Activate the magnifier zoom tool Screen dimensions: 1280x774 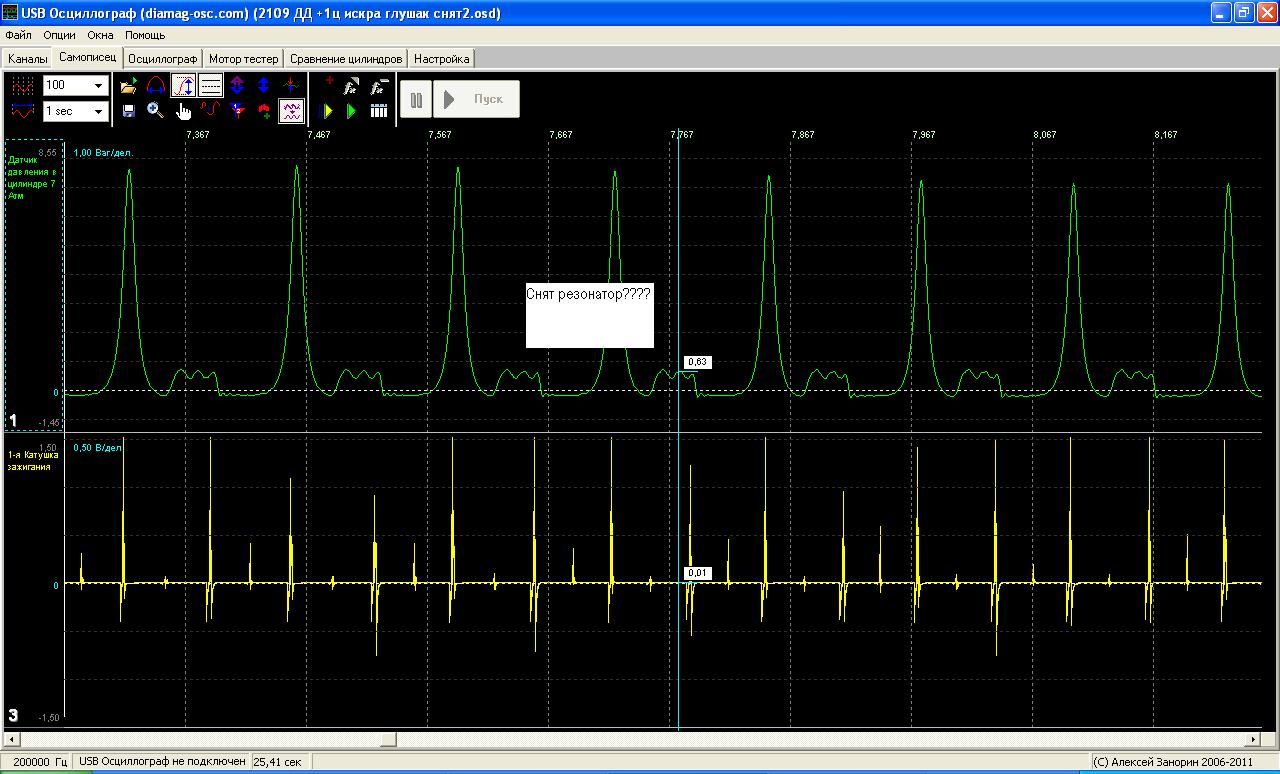(x=155, y=111)
